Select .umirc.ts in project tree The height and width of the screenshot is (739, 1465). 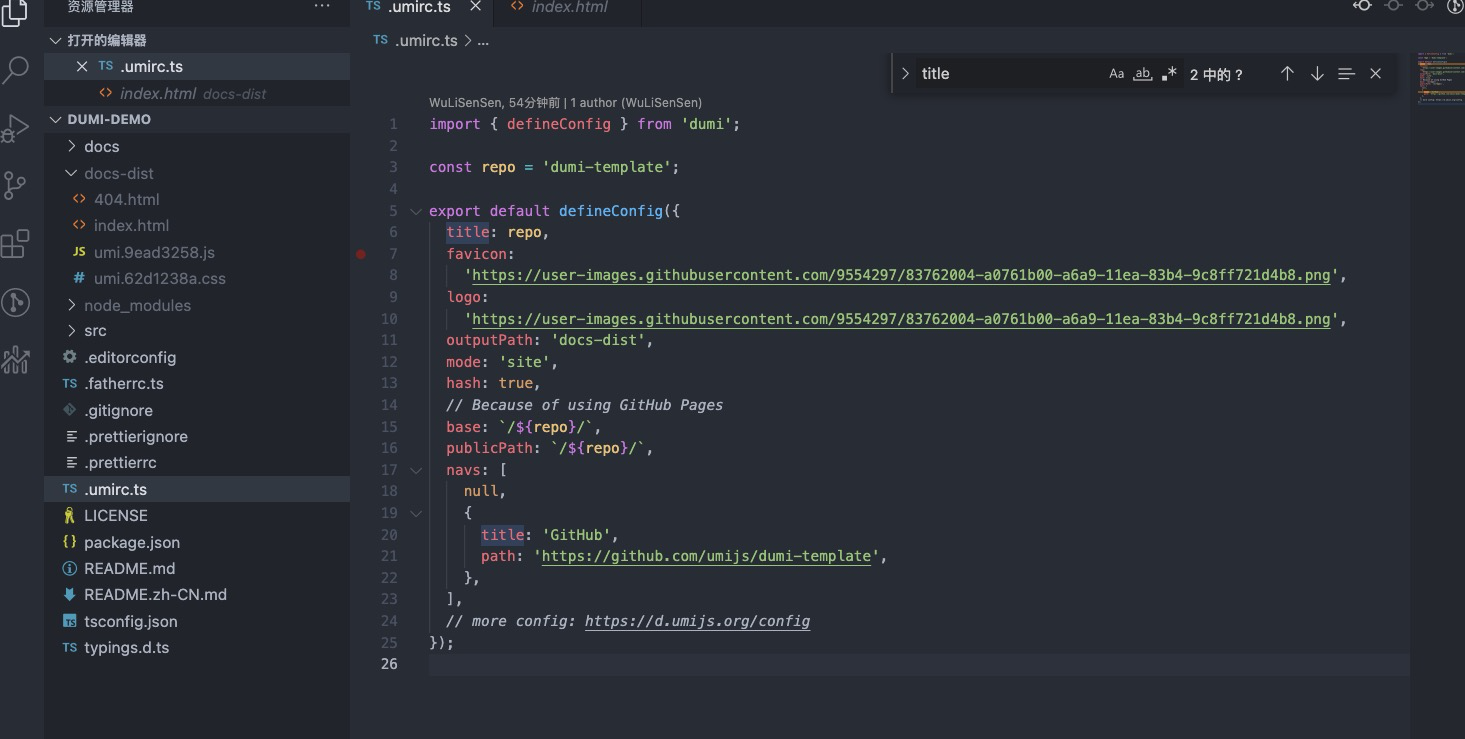197,489
